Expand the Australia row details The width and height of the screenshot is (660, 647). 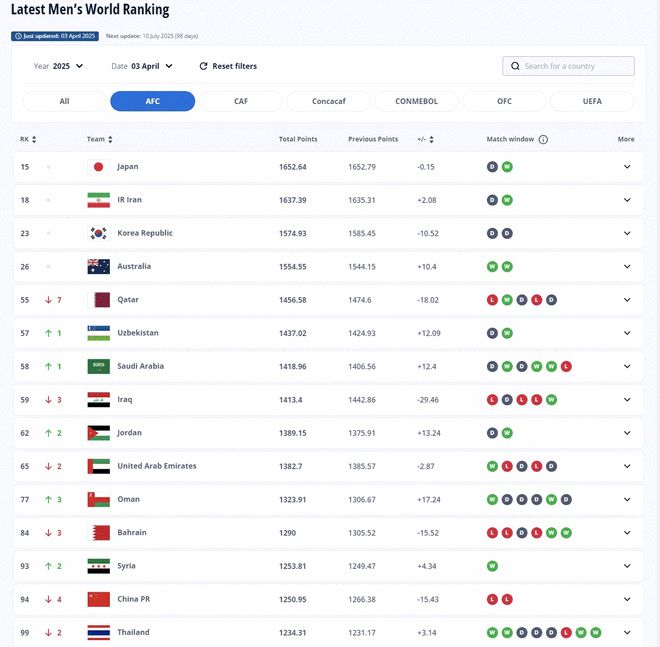[627, 267]
